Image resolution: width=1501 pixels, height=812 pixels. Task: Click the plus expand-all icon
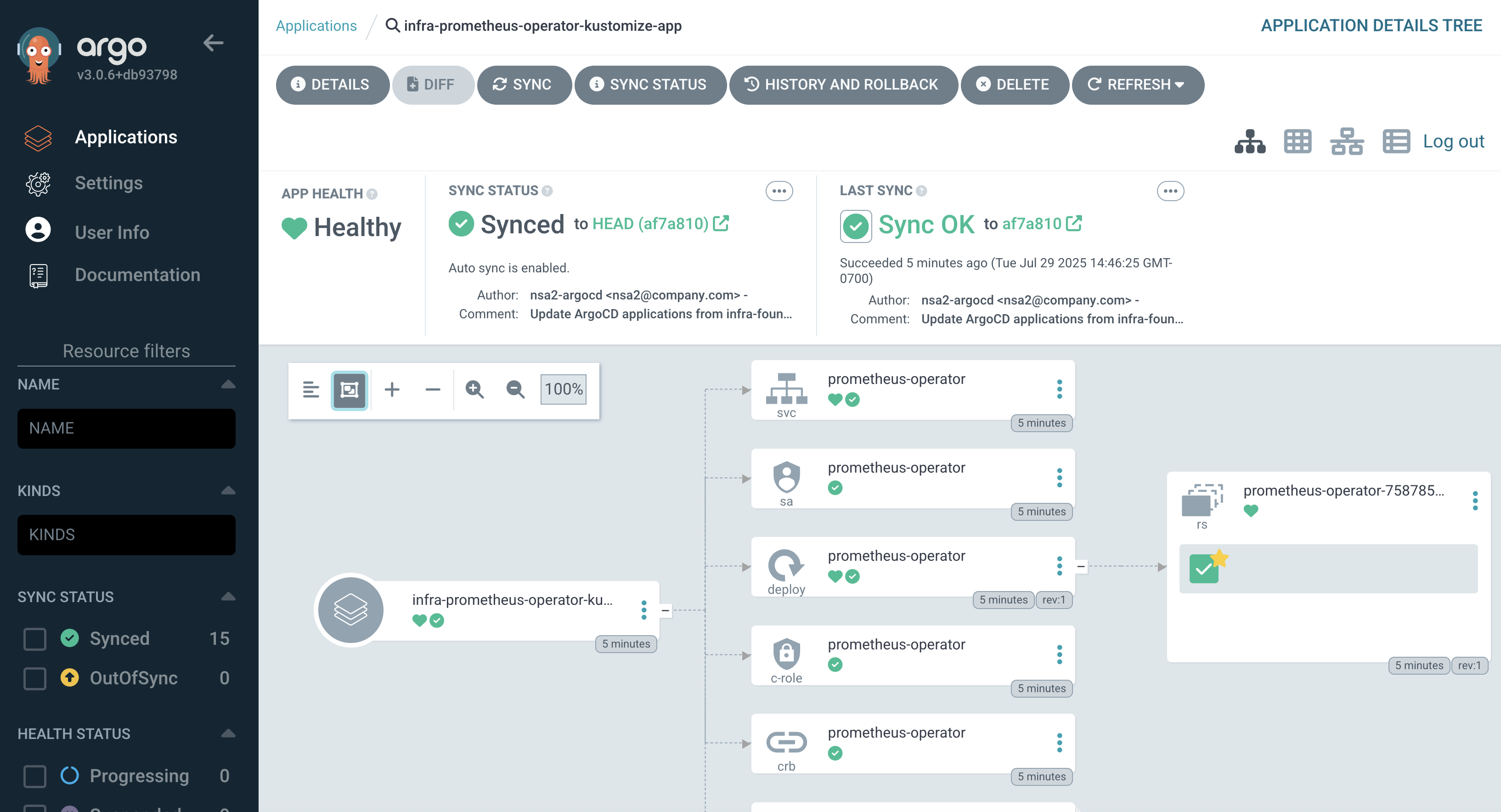click(x=392, y=389)
